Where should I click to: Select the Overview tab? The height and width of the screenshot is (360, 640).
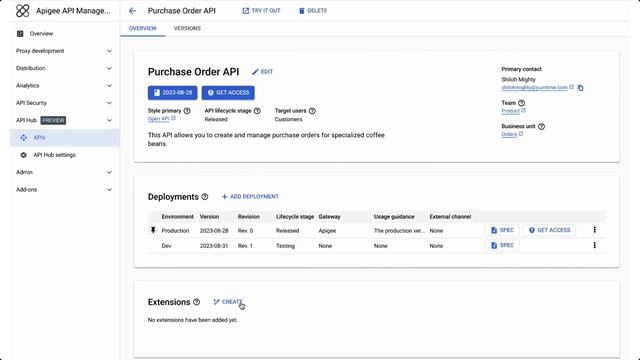pos(142,28)
